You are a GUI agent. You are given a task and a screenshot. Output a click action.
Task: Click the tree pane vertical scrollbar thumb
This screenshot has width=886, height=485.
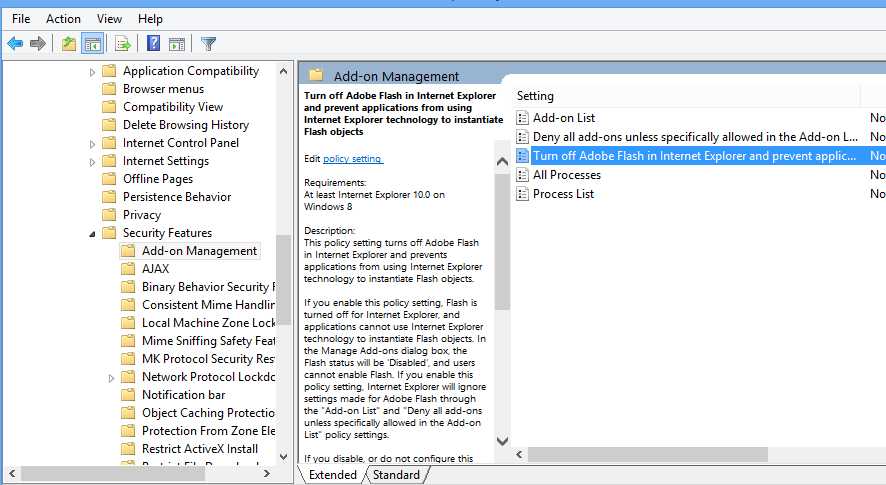[x=284, y=280]
